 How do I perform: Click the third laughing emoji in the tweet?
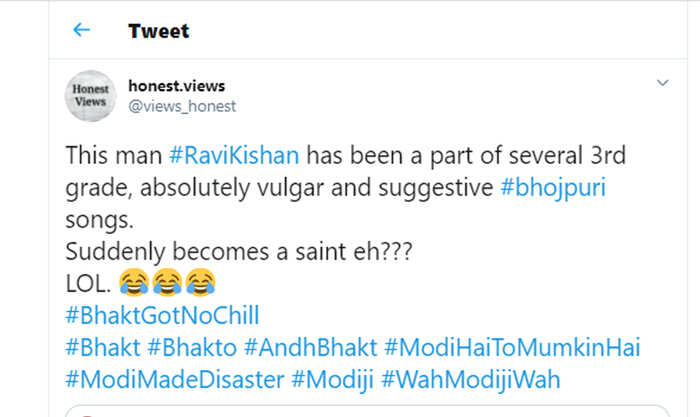tap(200, 282)
